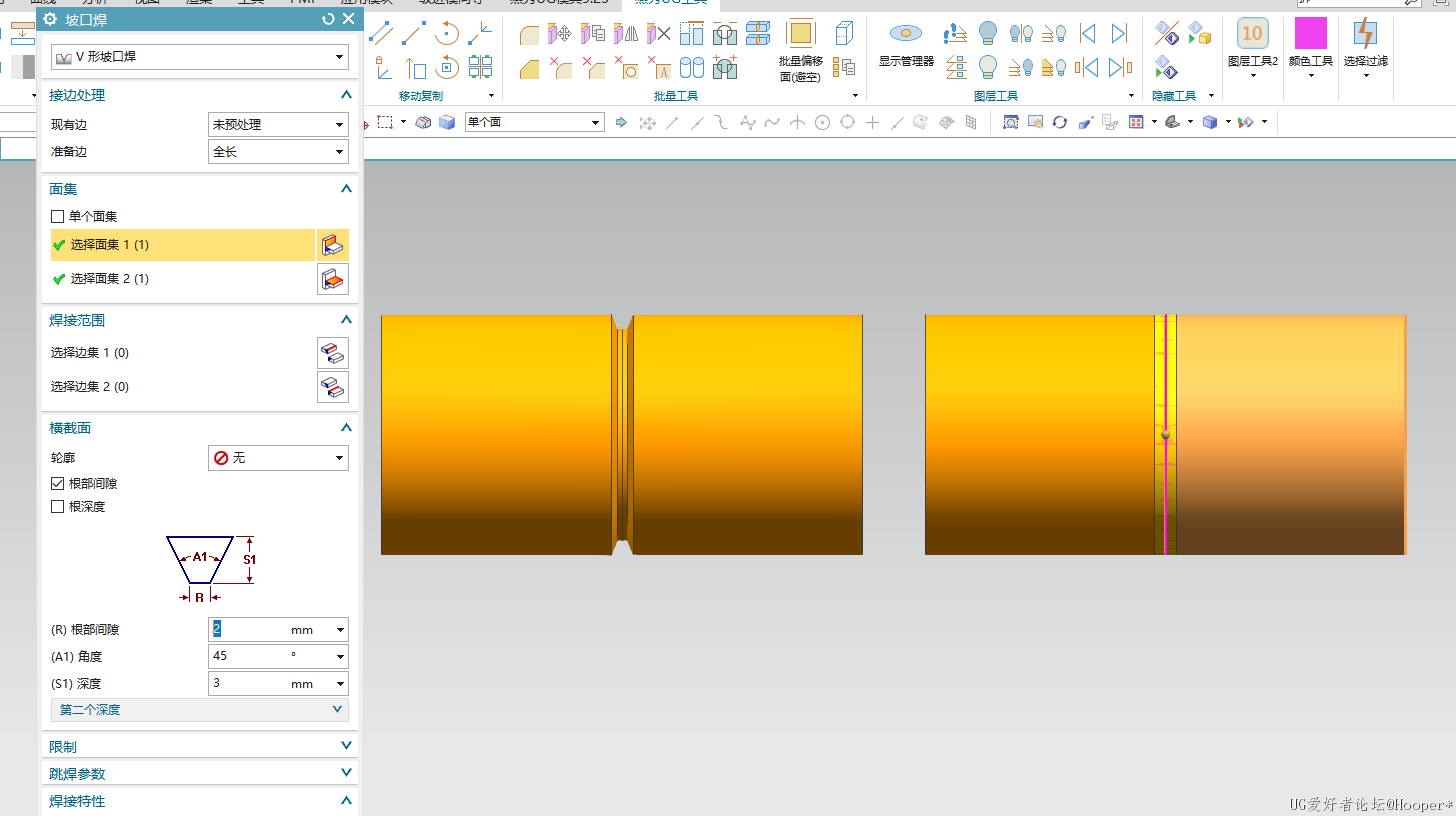This screenshot has width=1456, height=816.
Task: Open the (S1) 深度 field options arrow
Action: [341, 685]
